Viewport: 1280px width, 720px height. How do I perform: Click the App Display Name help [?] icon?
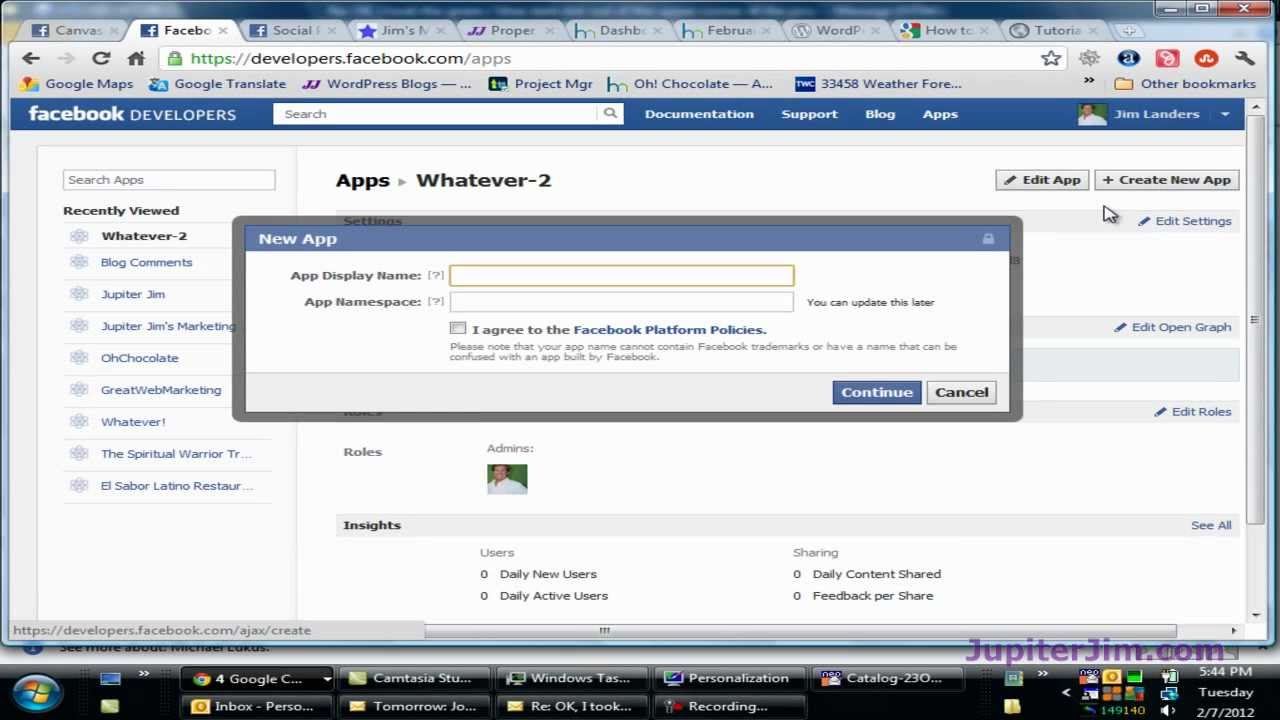click(436, 275)
